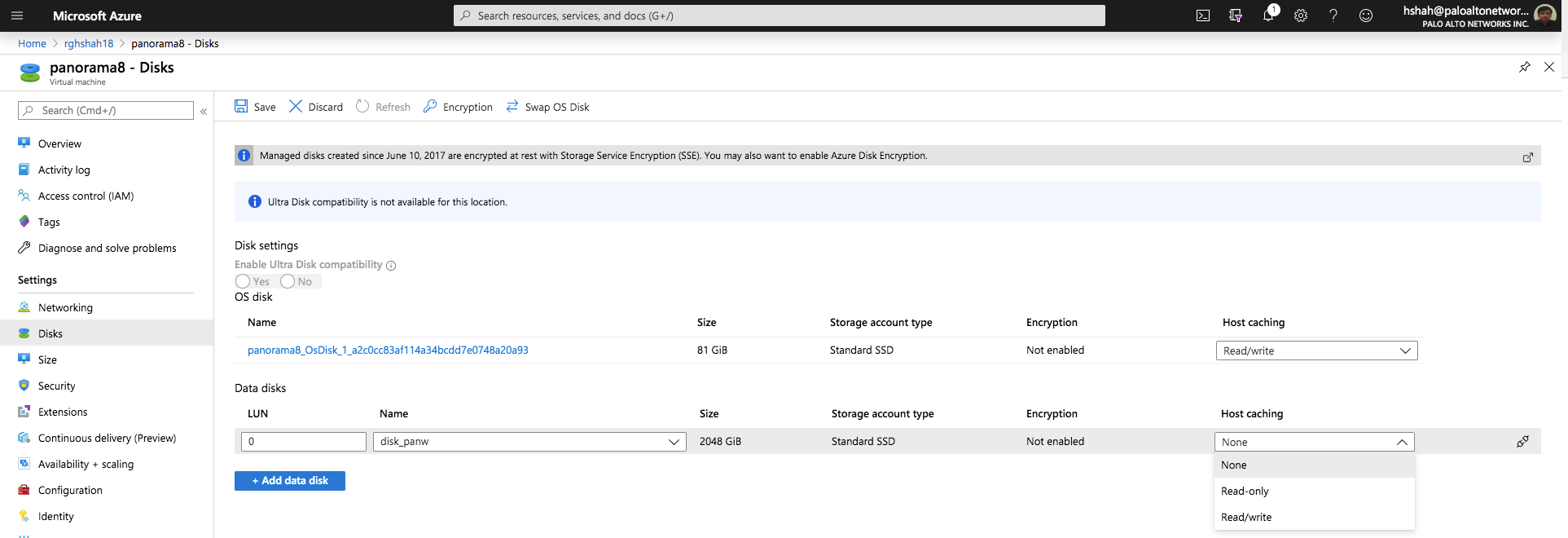Open the hamburger portal menu
1568x538 pixels.
(17, 15)
